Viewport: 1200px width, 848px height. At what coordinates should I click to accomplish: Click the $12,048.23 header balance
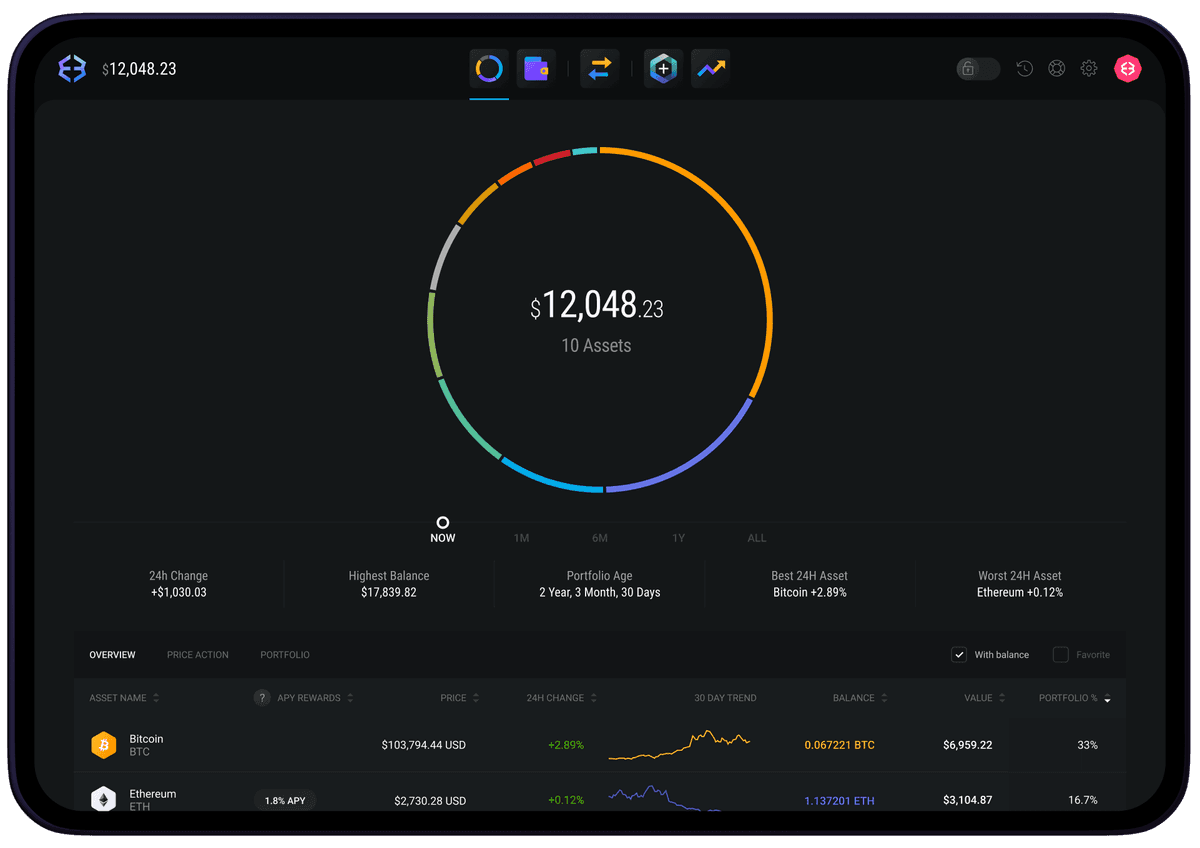coord(139,69)
